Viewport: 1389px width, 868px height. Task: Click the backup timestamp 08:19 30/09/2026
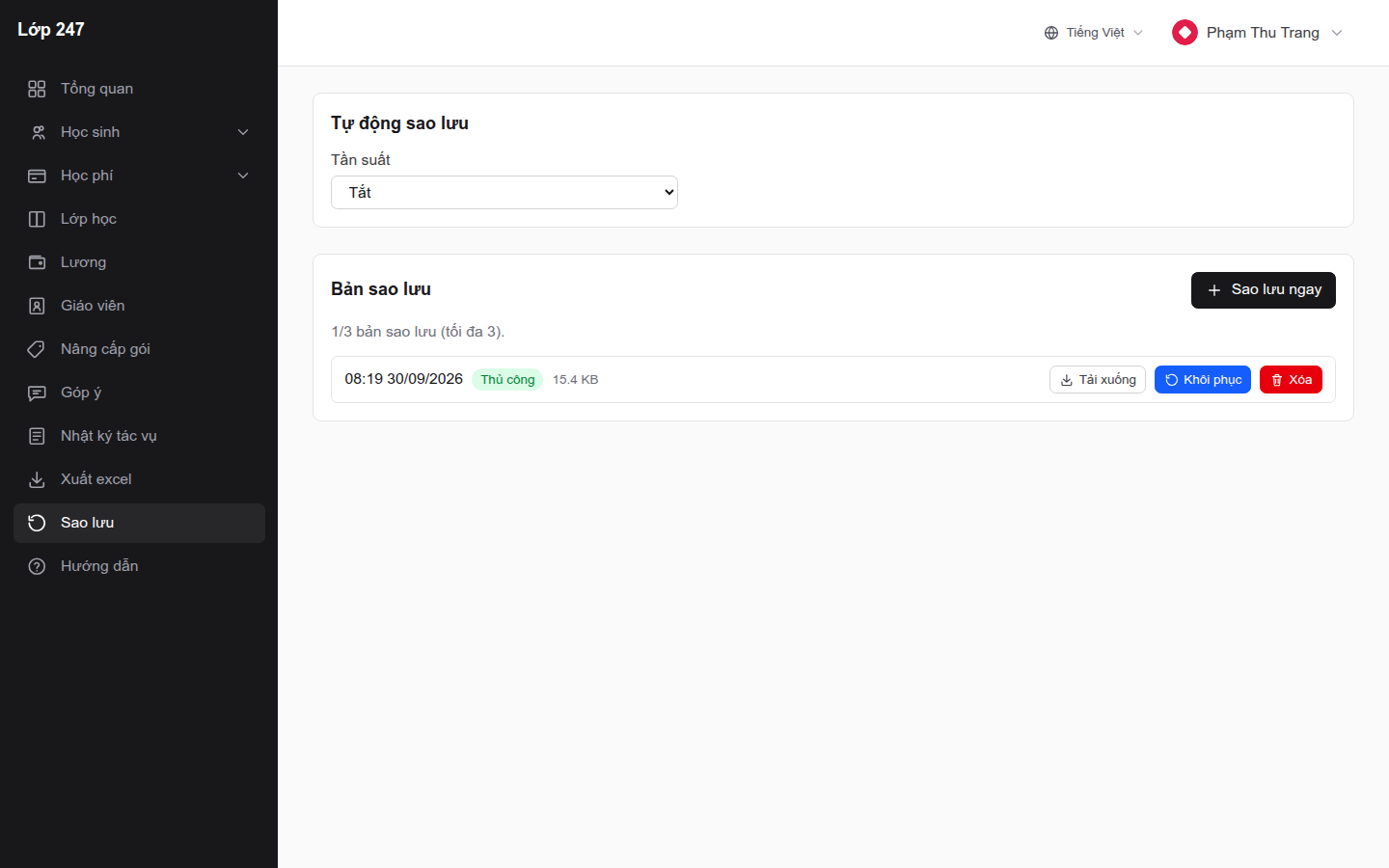click(403, 379)
